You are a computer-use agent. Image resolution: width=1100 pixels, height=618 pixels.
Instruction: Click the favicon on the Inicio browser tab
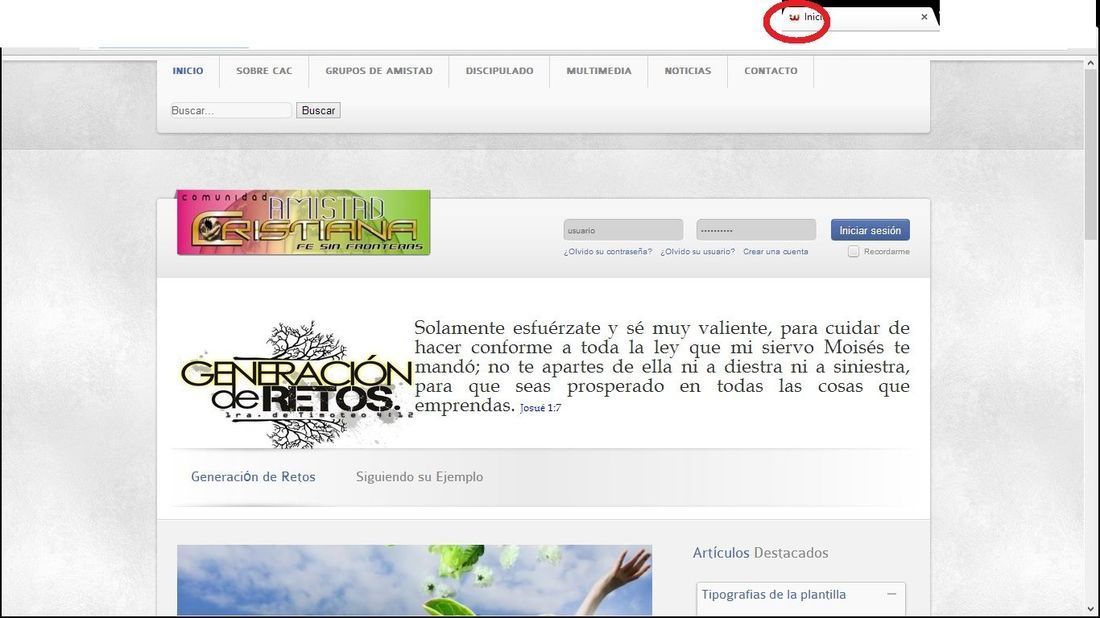coord(794,17)
